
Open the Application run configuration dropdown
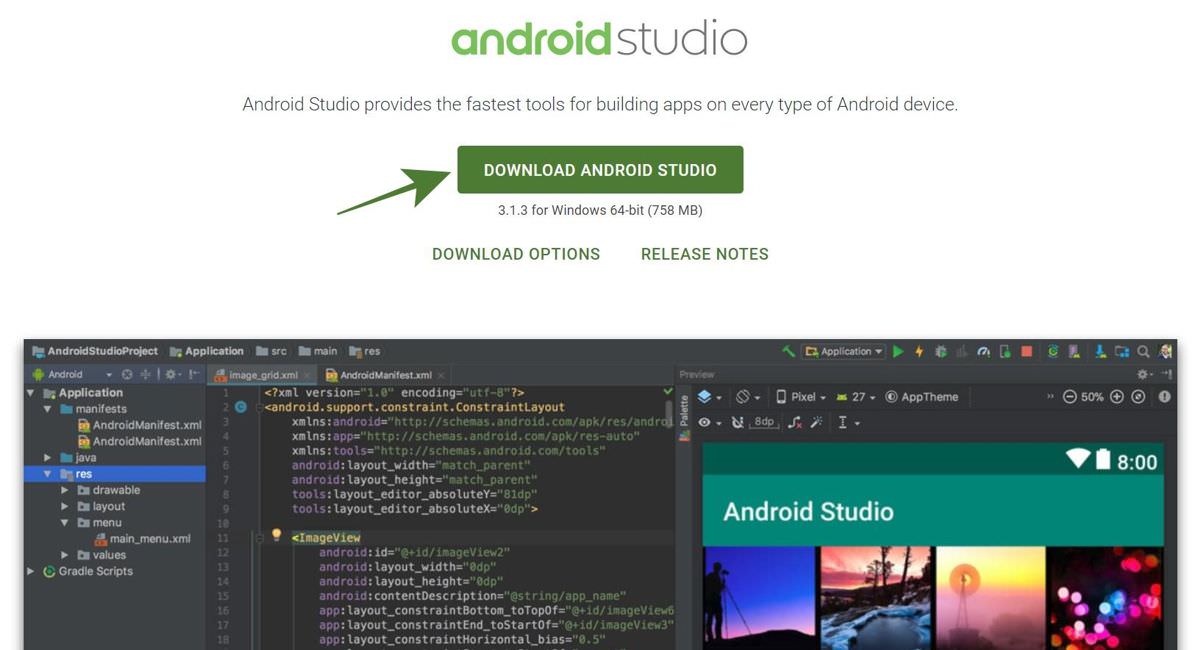843,351
